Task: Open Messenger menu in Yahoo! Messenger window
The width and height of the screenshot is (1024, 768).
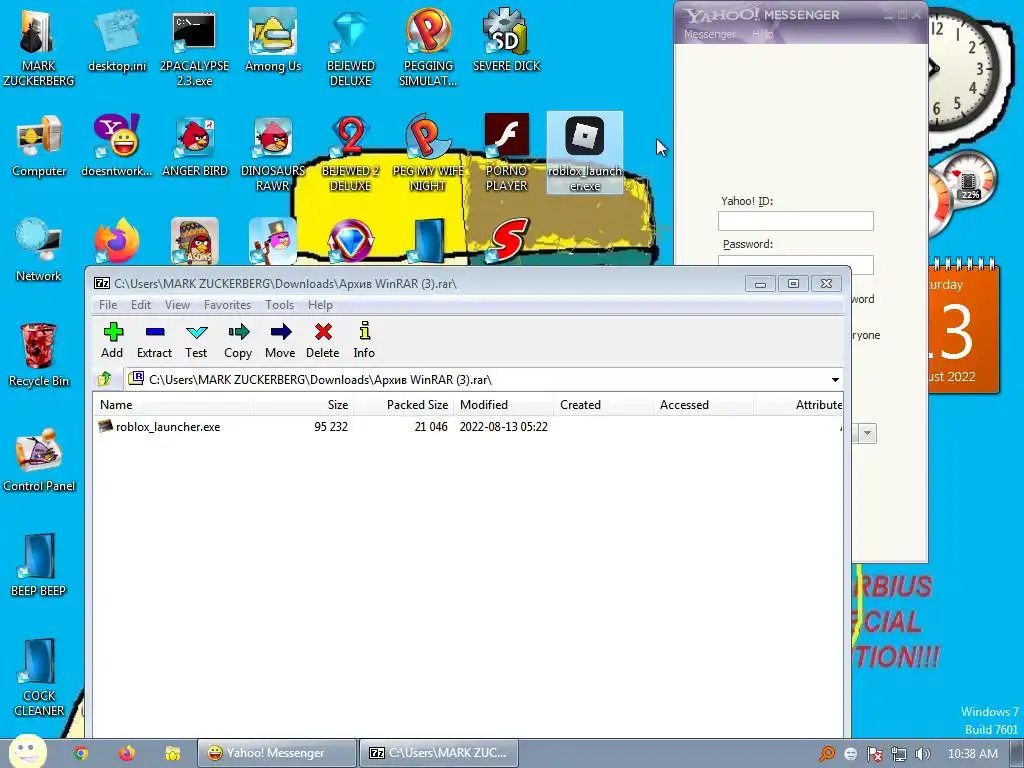Action: point(709,34)
